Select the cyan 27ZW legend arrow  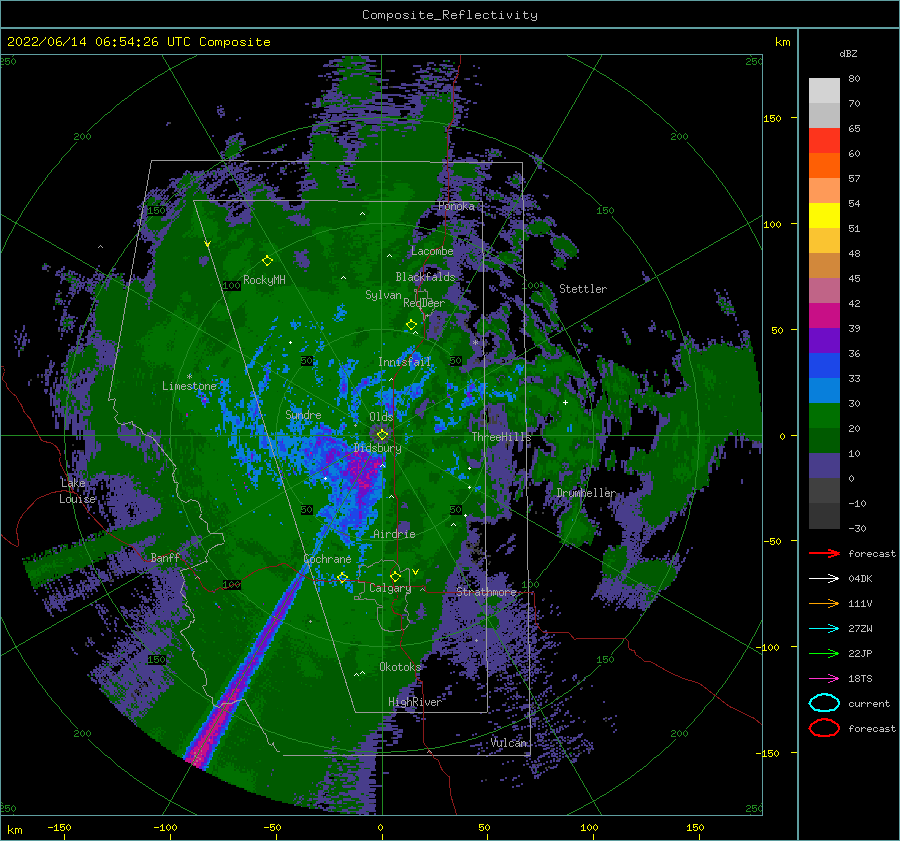click(x=824, y=629)
